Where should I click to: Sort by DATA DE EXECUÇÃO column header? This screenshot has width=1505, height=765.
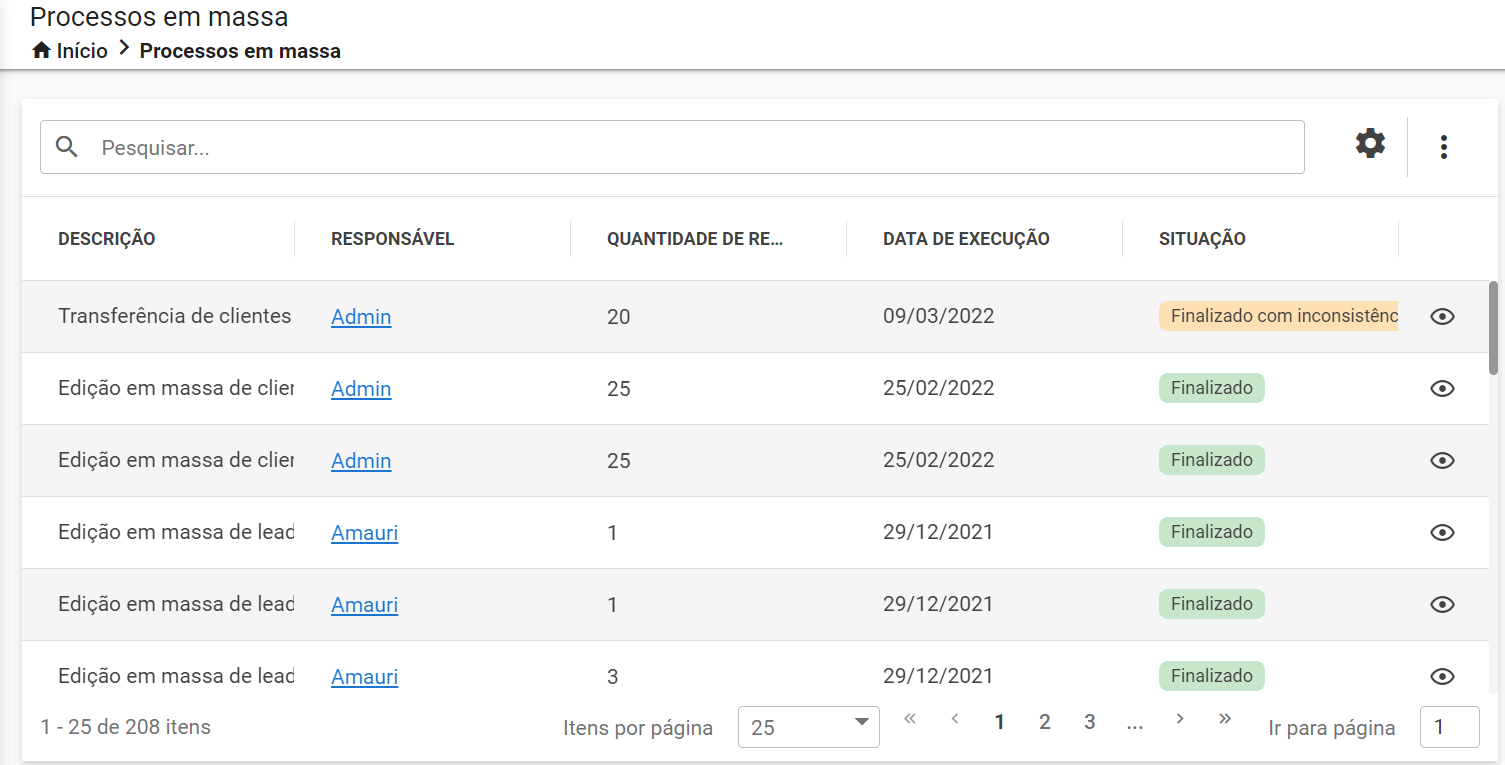point(966,239)
